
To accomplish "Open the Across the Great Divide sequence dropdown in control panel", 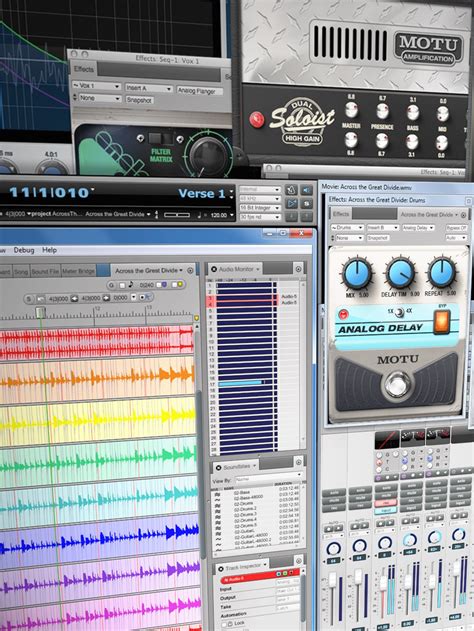I will point(118,214).
